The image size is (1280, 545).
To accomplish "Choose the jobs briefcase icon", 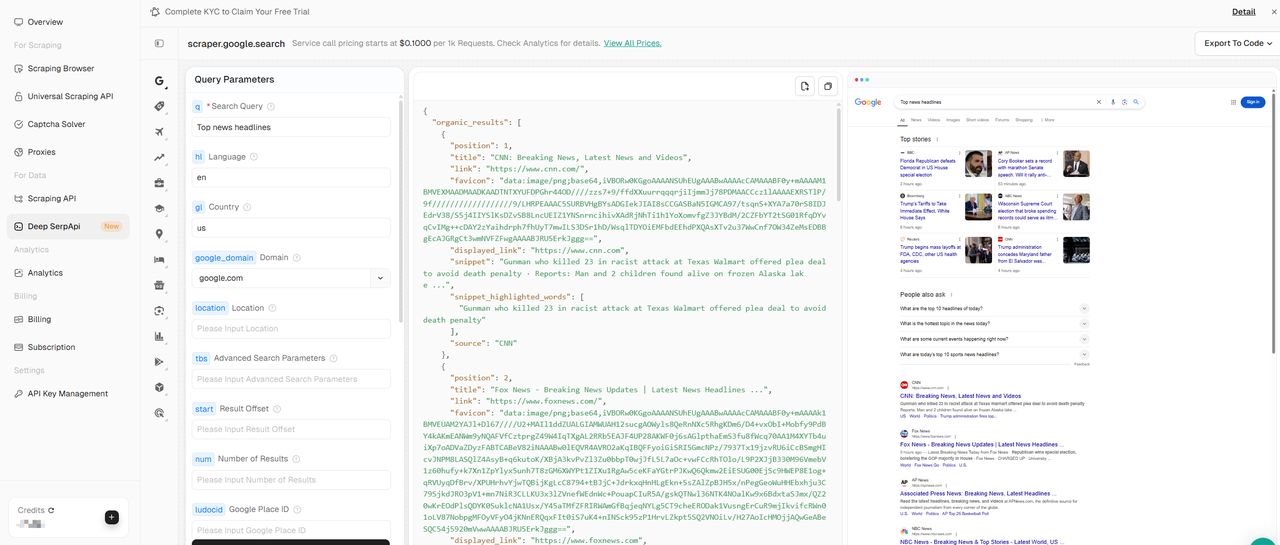I will coord(159,183).
